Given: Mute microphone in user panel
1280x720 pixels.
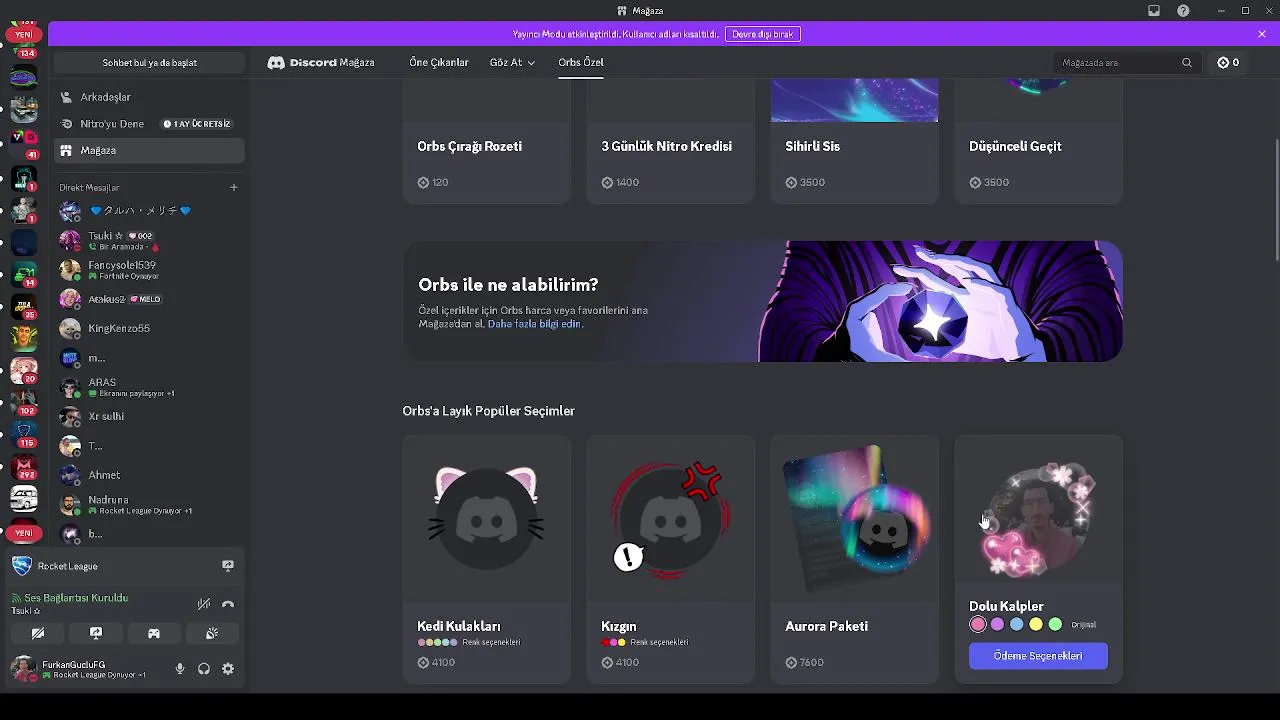Looking at the screenshot, I should click(180, 669).
